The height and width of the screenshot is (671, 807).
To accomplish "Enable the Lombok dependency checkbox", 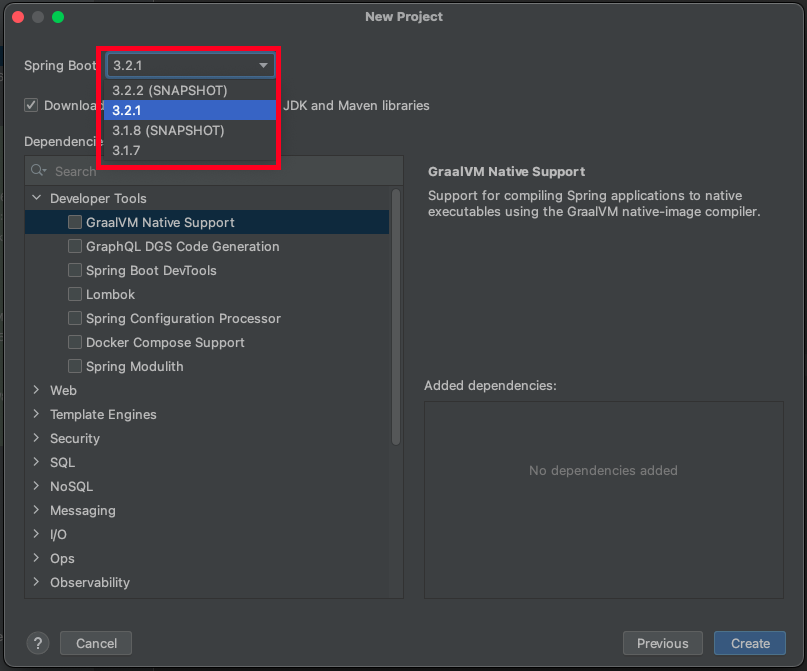I will [x=74, y=294].
